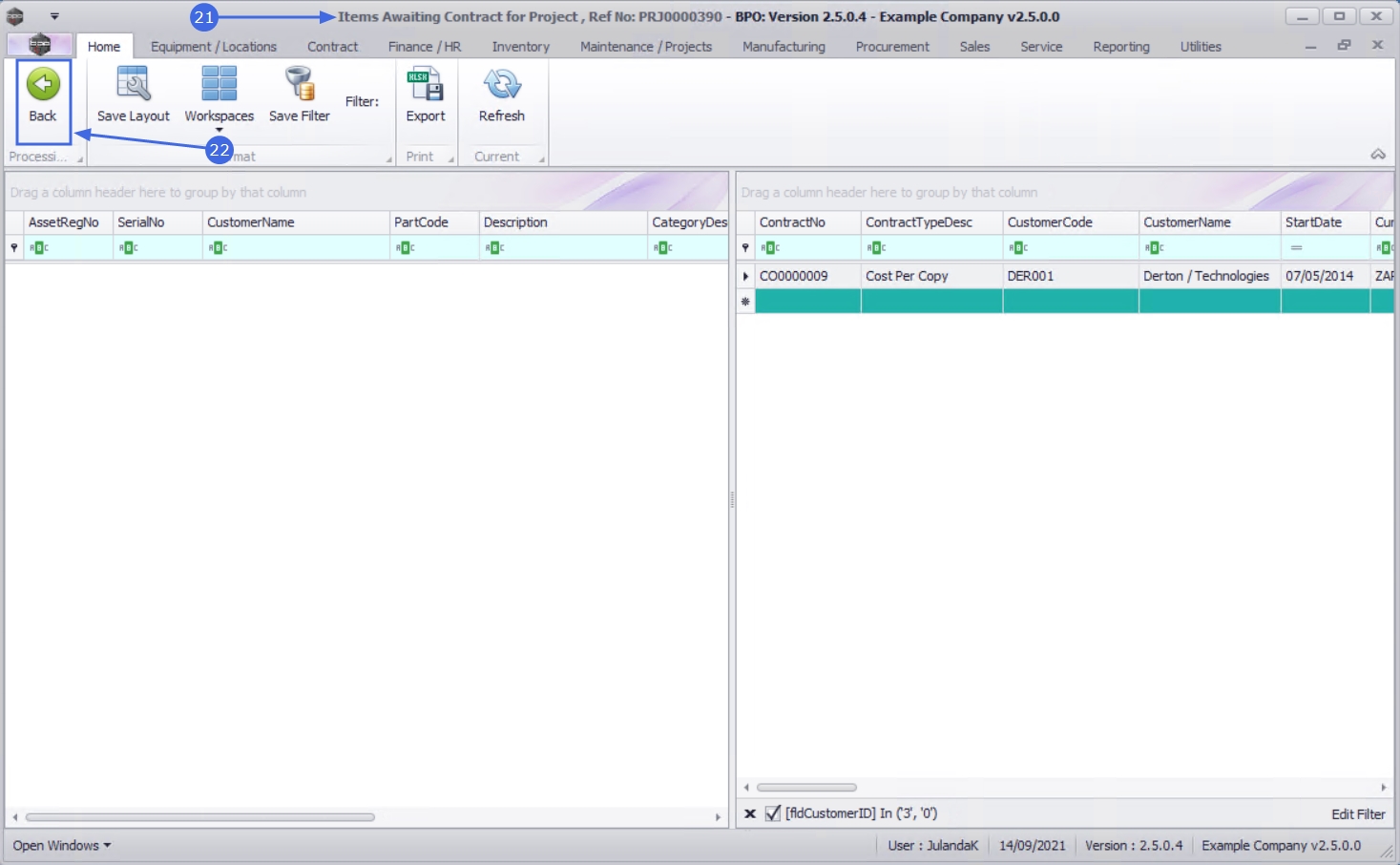Image resolution: width=1400 pixels, height=865 pixels.
Task: Click the Cost Per Copy cell
Action: 932,276
